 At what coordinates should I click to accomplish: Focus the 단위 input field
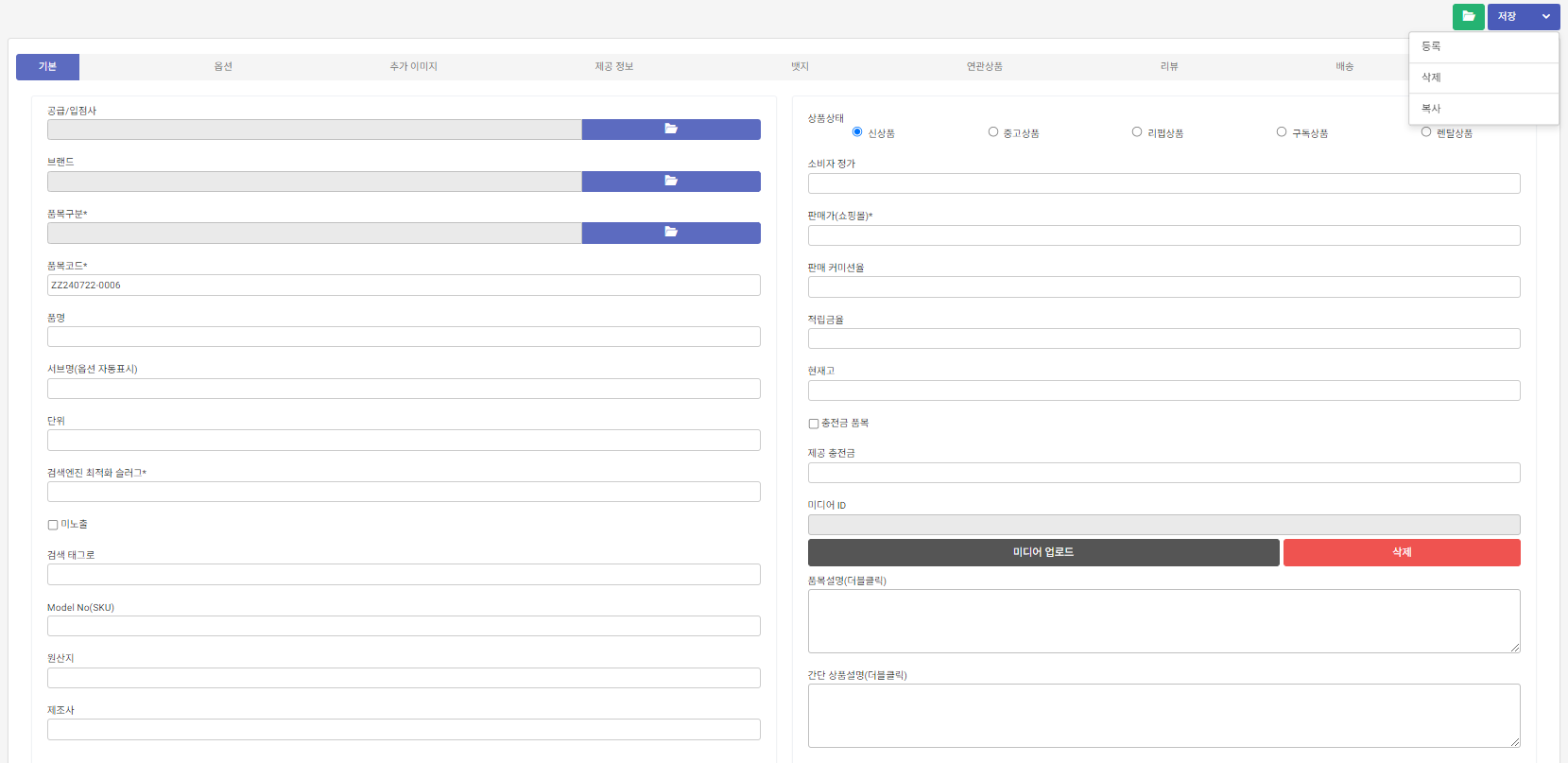click(404, 440)
